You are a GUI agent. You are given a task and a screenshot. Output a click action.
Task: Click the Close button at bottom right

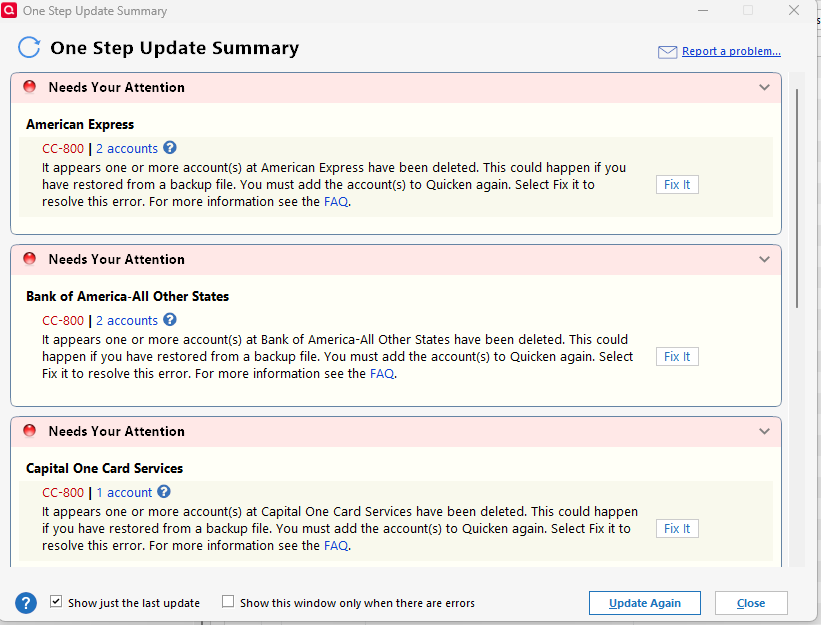pos(751,603)
